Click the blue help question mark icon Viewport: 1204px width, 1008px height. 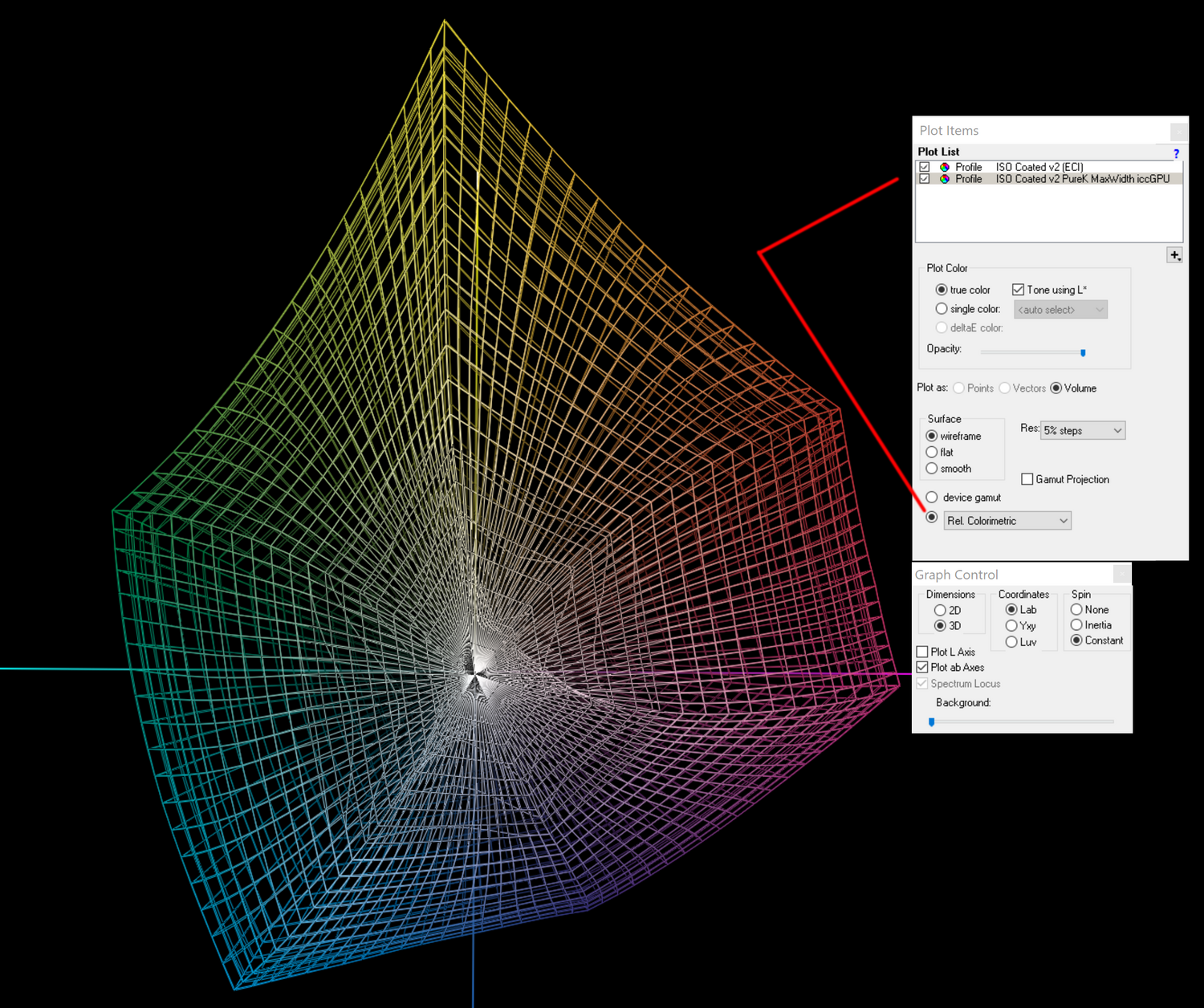click(1176, 153)
